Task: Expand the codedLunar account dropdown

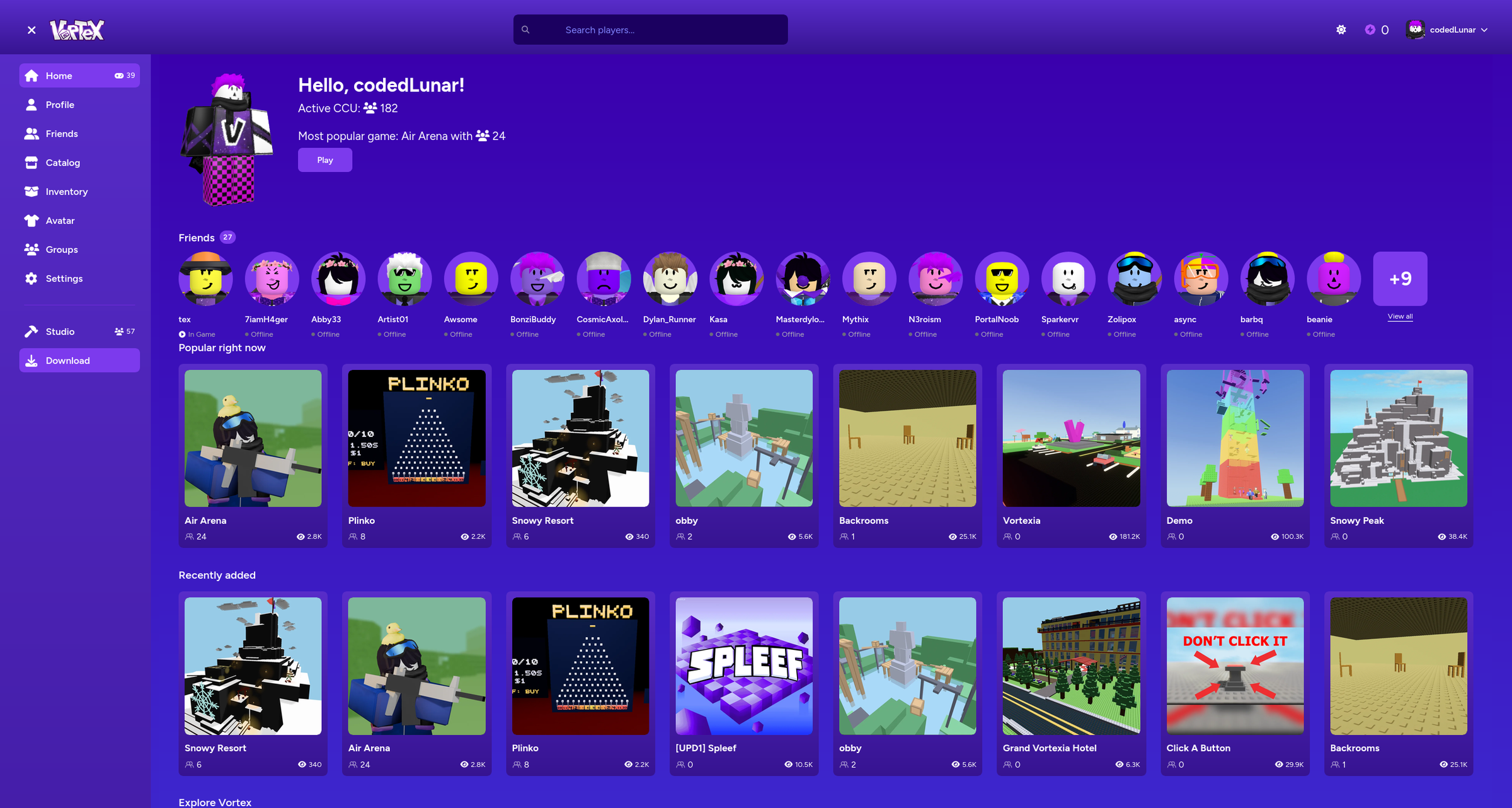Action: [x=1446, y=30]
